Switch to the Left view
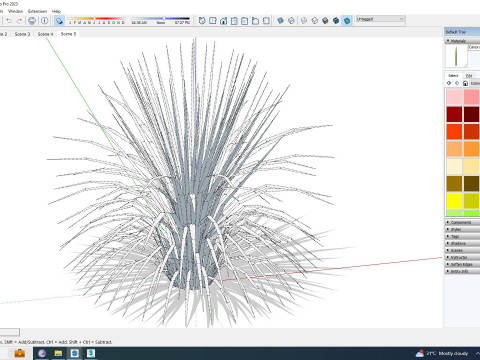480x360 pixels. (x=255, y=21)
